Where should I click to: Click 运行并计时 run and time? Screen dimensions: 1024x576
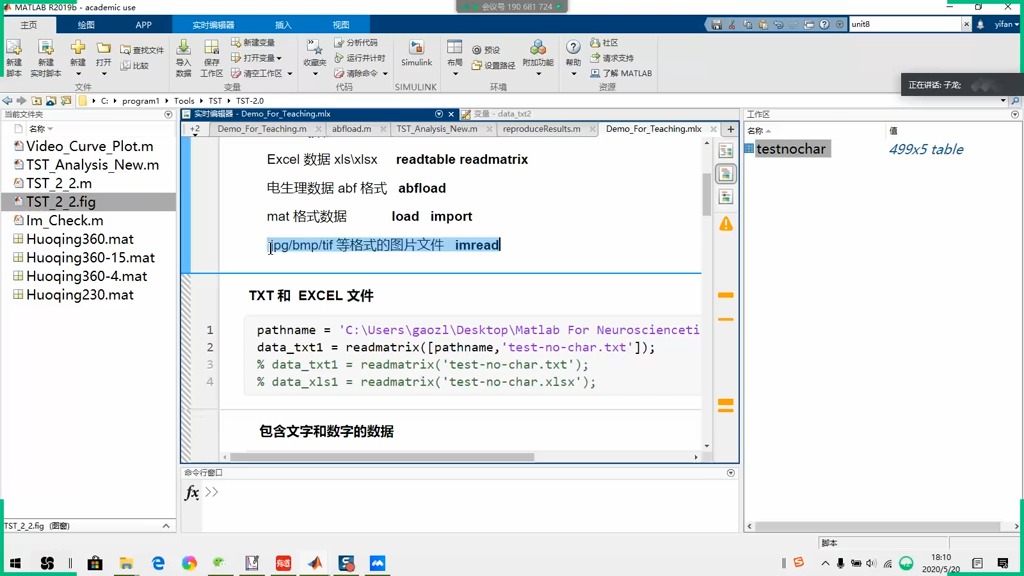(x=360, y=58)
